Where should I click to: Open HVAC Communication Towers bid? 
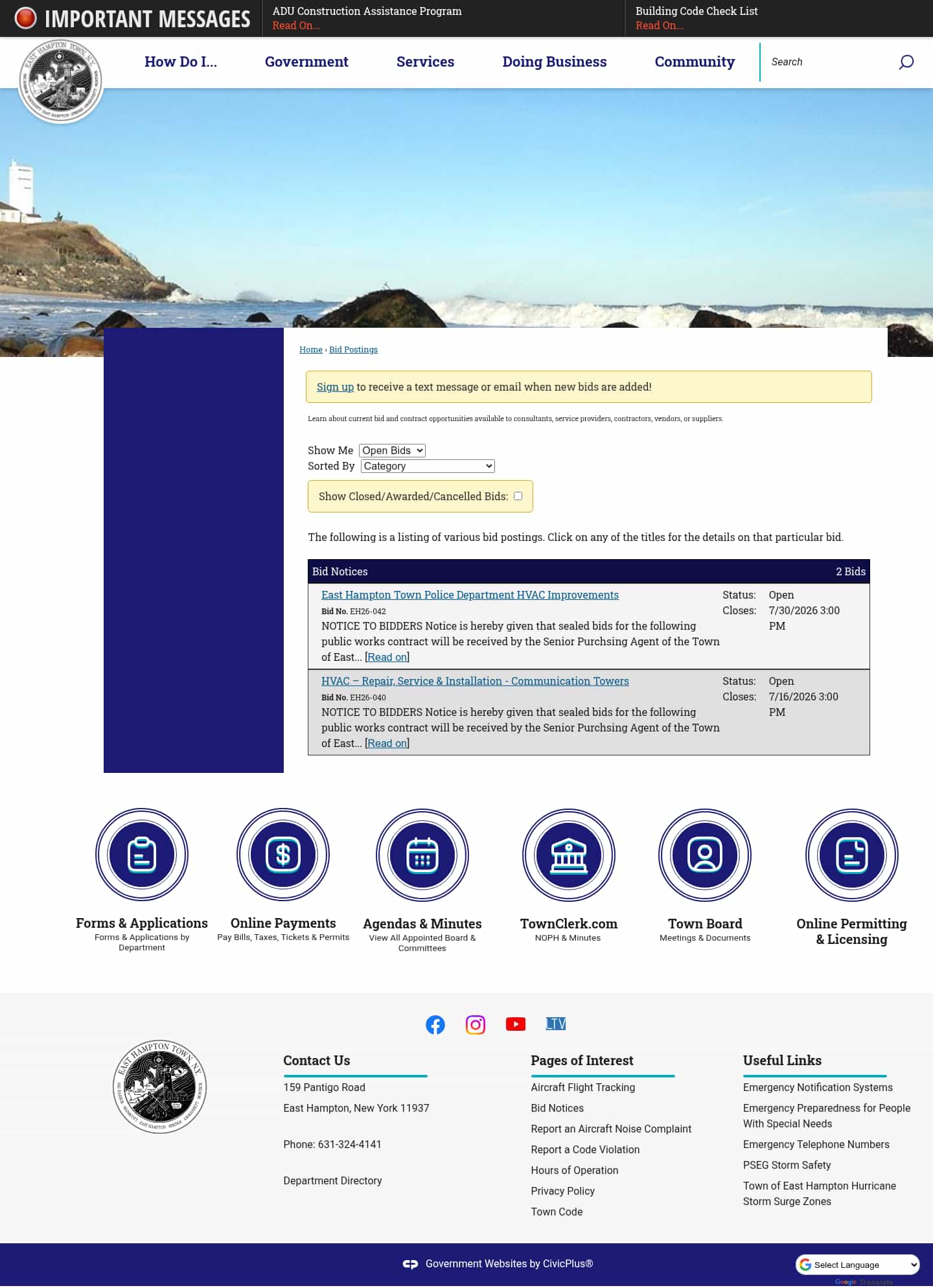coord(475,681)
